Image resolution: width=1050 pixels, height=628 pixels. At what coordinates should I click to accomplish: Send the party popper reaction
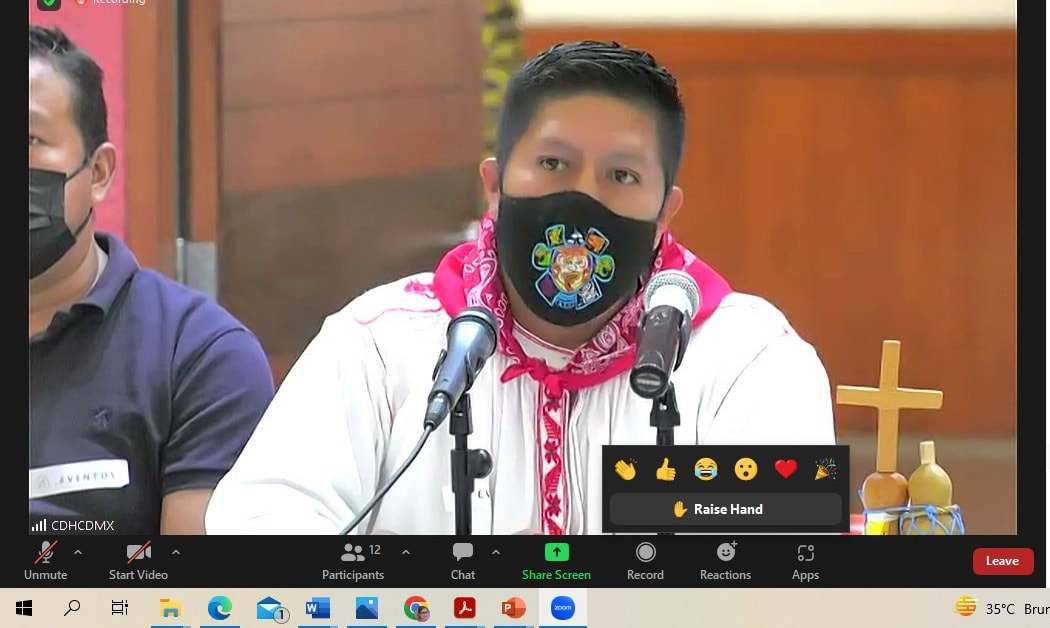pyautogui.click(x=825, y=469)
